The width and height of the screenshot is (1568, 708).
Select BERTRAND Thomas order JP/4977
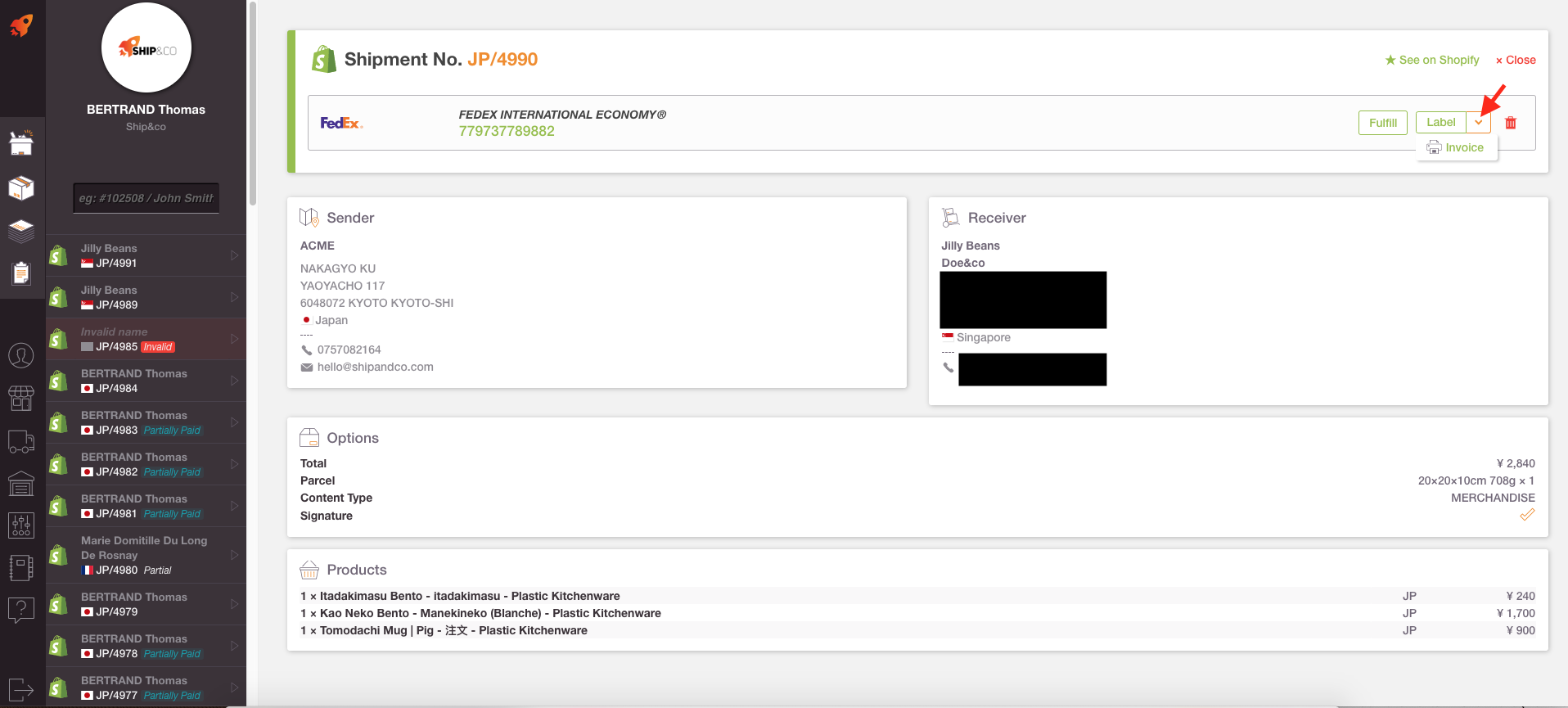[146, 688]
